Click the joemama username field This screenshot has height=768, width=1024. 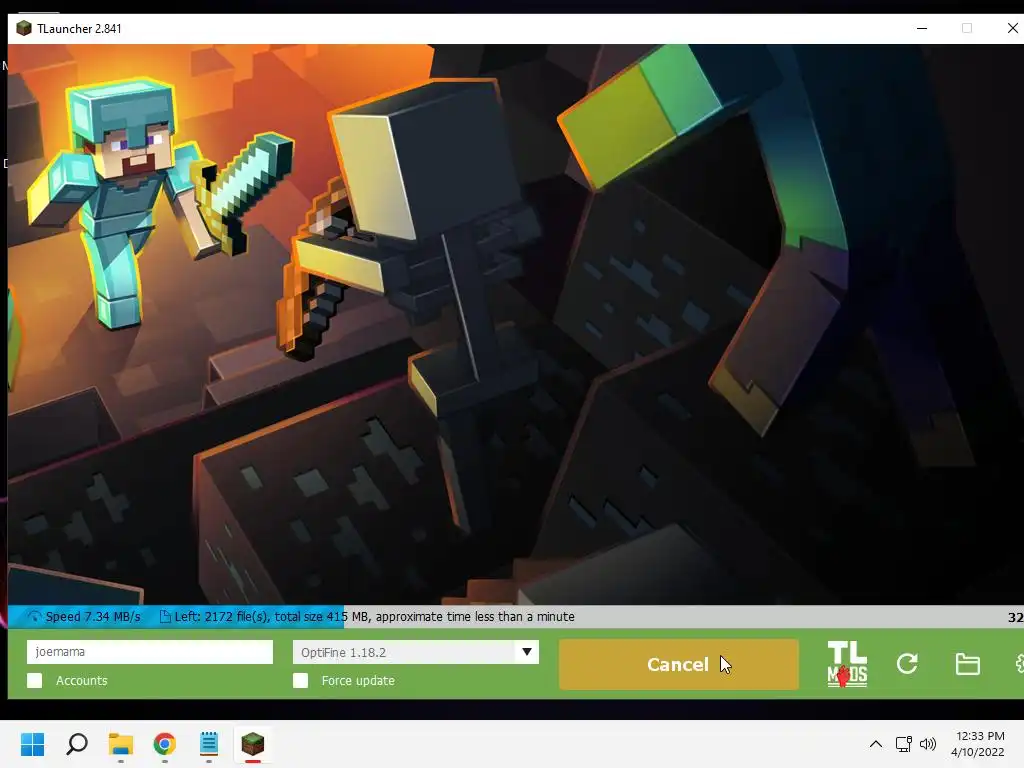[150, 652]
